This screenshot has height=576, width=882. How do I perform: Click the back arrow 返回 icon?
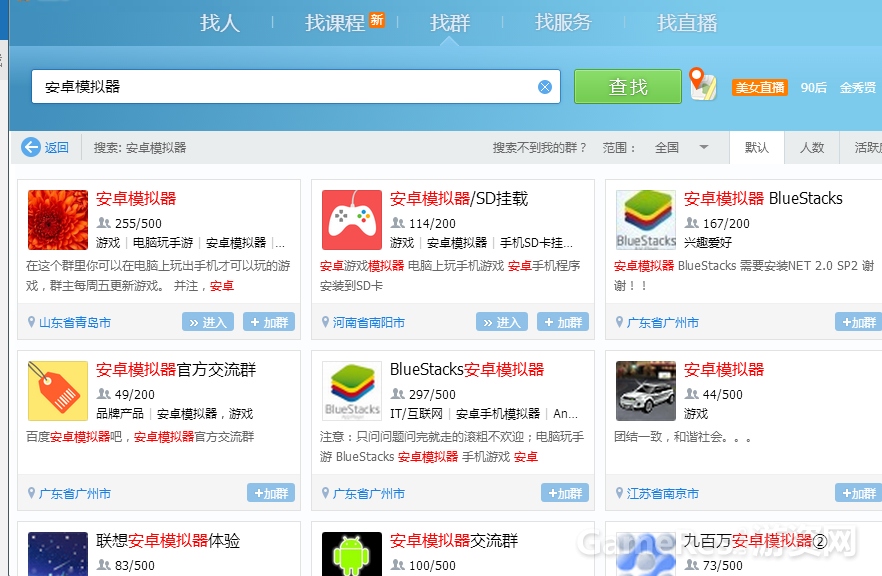tap(31, 147)
